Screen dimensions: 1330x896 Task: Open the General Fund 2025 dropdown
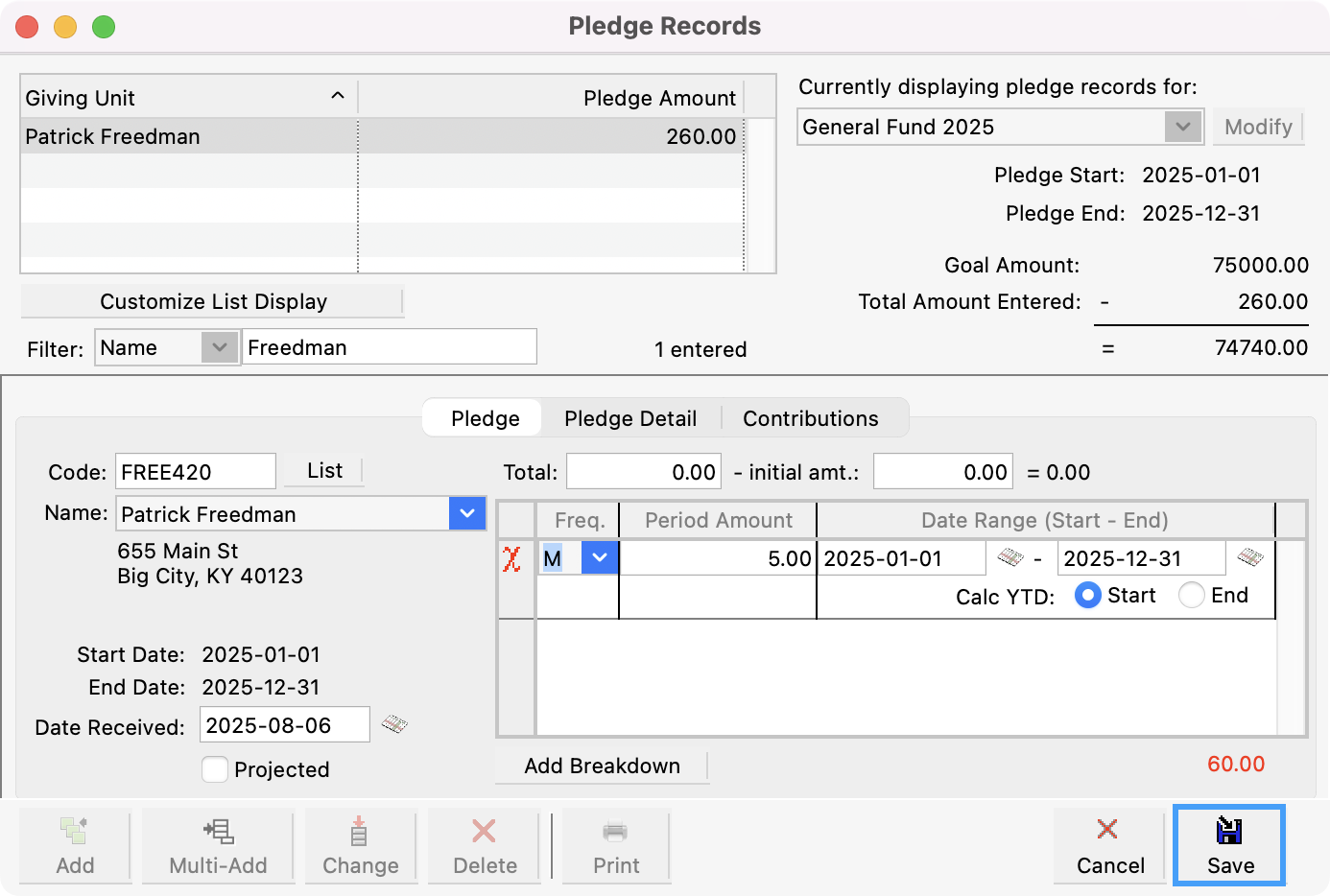click(1182, 126)
